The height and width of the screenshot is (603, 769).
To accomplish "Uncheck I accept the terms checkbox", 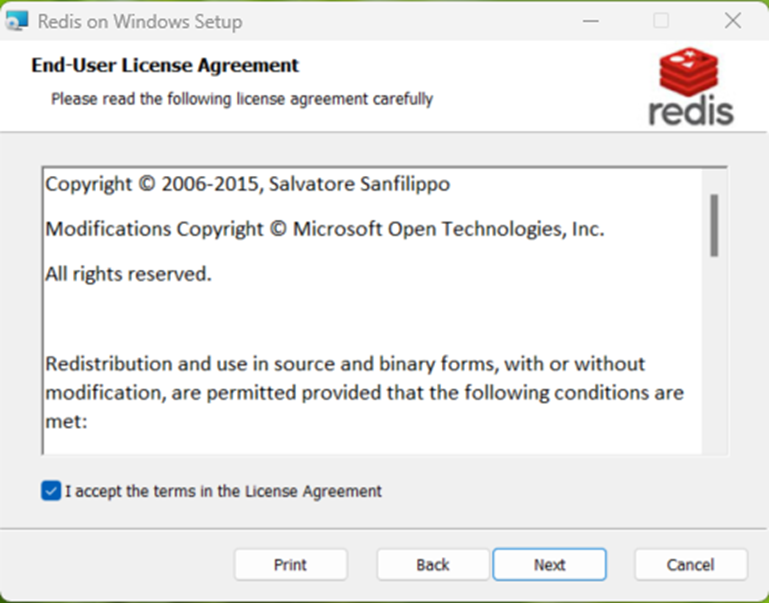I will (x=51, y=491).
